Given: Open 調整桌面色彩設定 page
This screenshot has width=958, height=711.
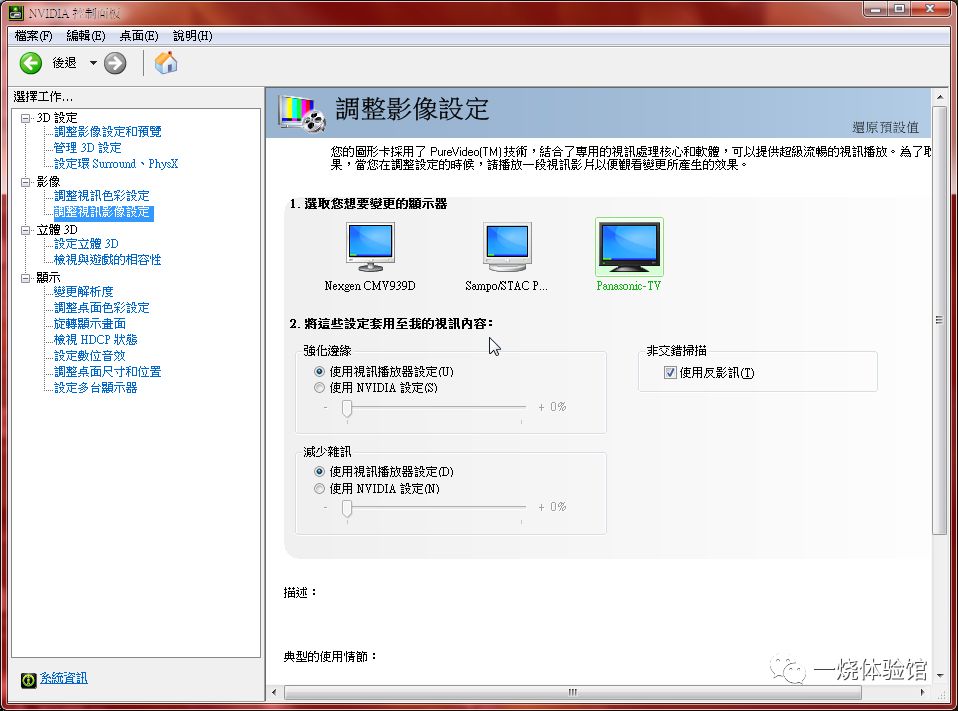Looking at the screenshot, I should pyautogui.click(x=101, y=308).
